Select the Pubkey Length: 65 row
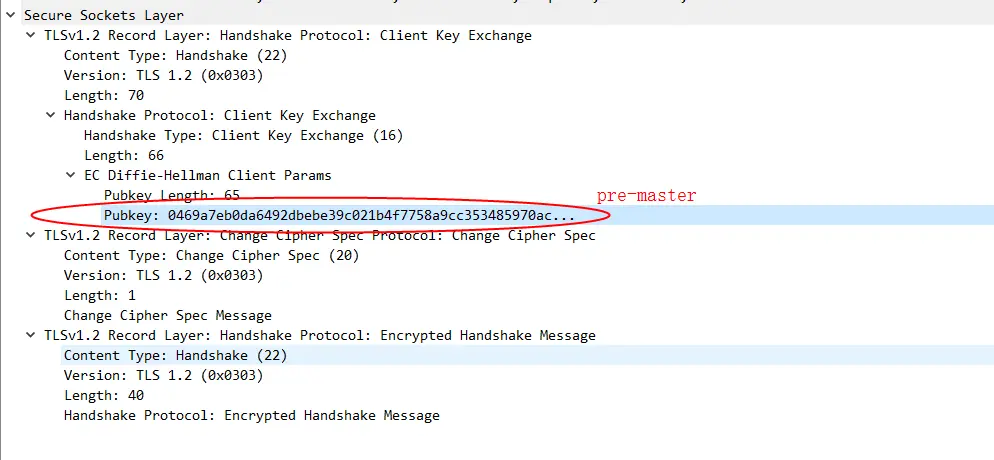Screen dimensions: 994x460 click(x=172, y=195)
